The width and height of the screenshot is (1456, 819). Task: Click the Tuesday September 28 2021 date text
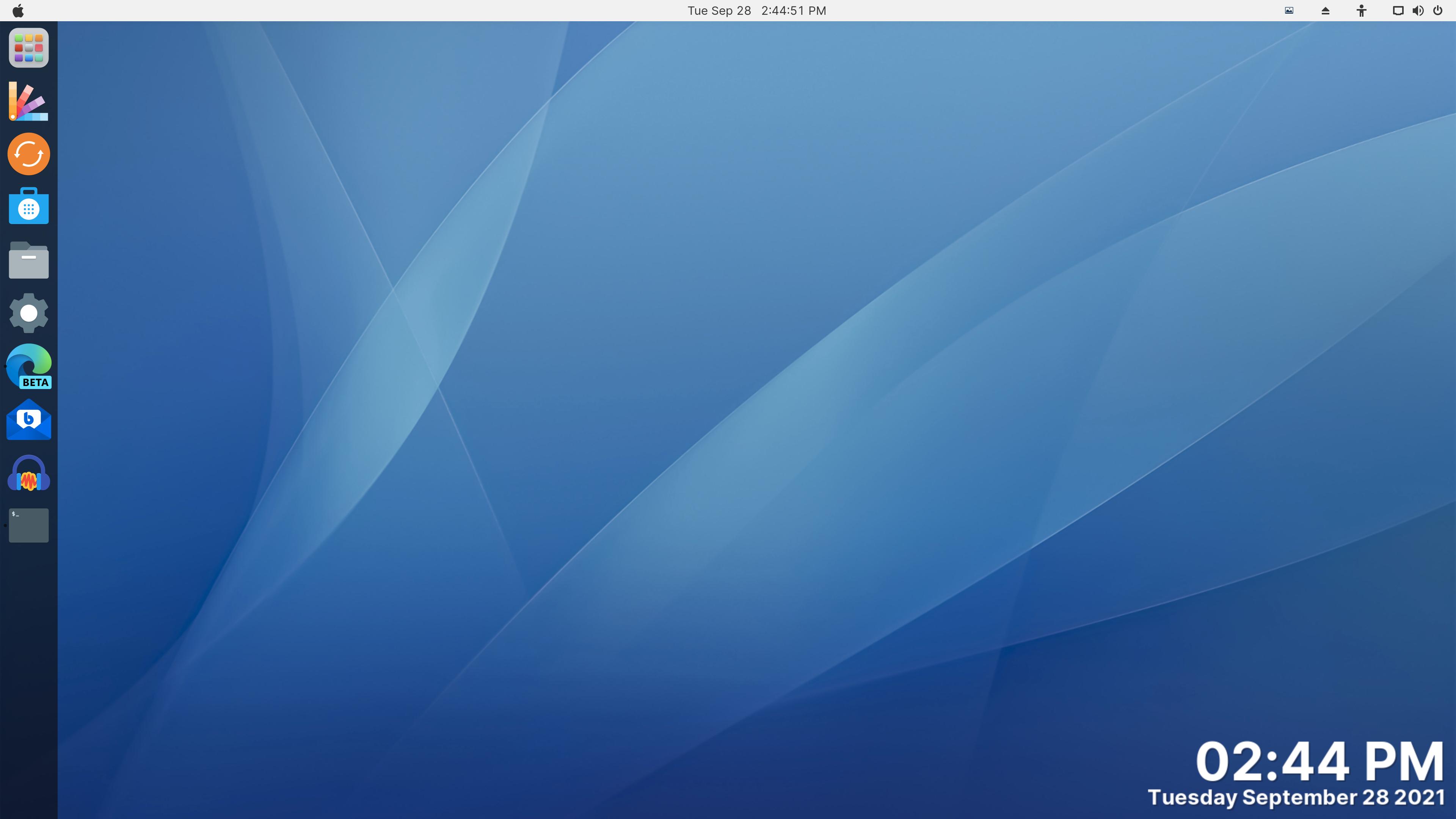pyautogui.click(x=1296, y=797)
